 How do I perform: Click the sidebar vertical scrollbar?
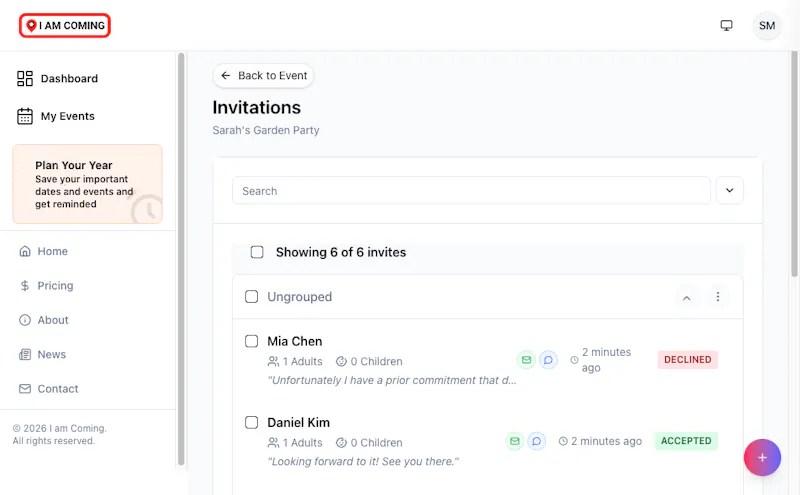pyautogui.click(x=181, y=259)
